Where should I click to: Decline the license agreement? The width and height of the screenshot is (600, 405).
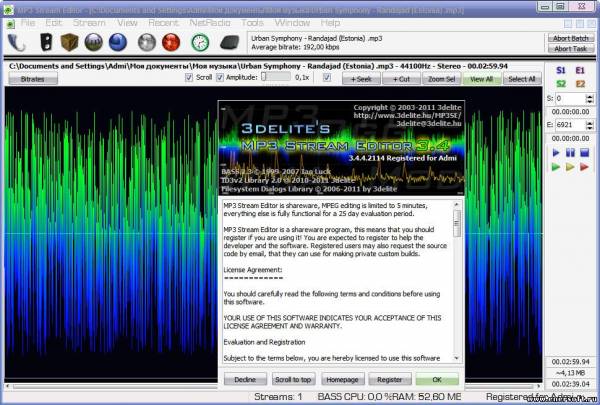[245, 379]
